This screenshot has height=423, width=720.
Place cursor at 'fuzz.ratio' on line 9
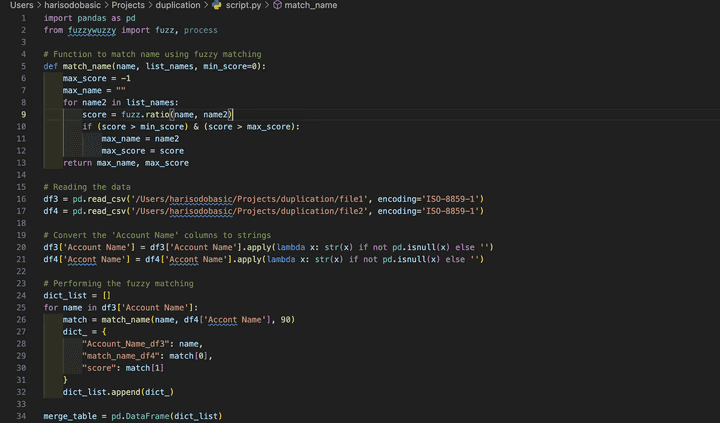145,114
